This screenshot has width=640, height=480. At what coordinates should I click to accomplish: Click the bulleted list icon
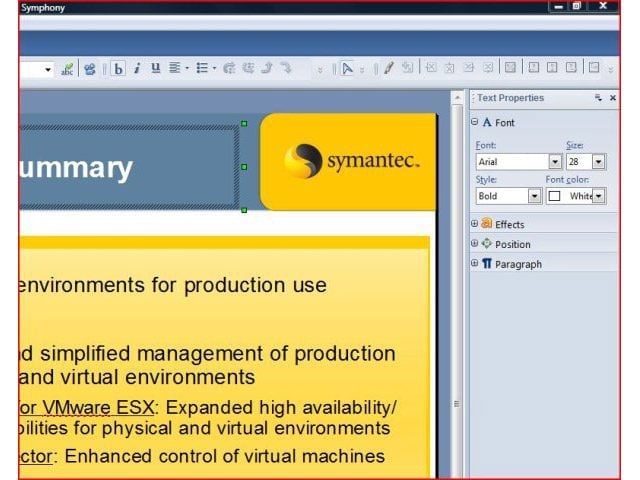click(202, 68)
